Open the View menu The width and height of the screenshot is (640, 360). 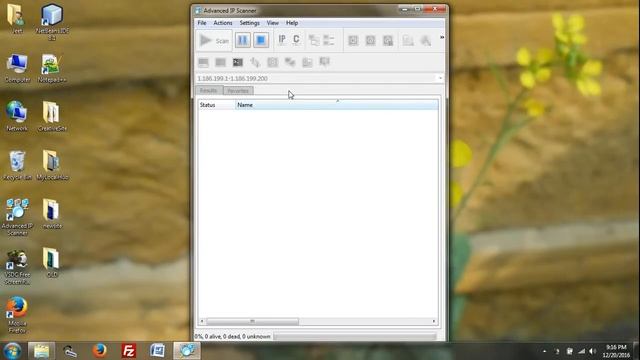273,23
